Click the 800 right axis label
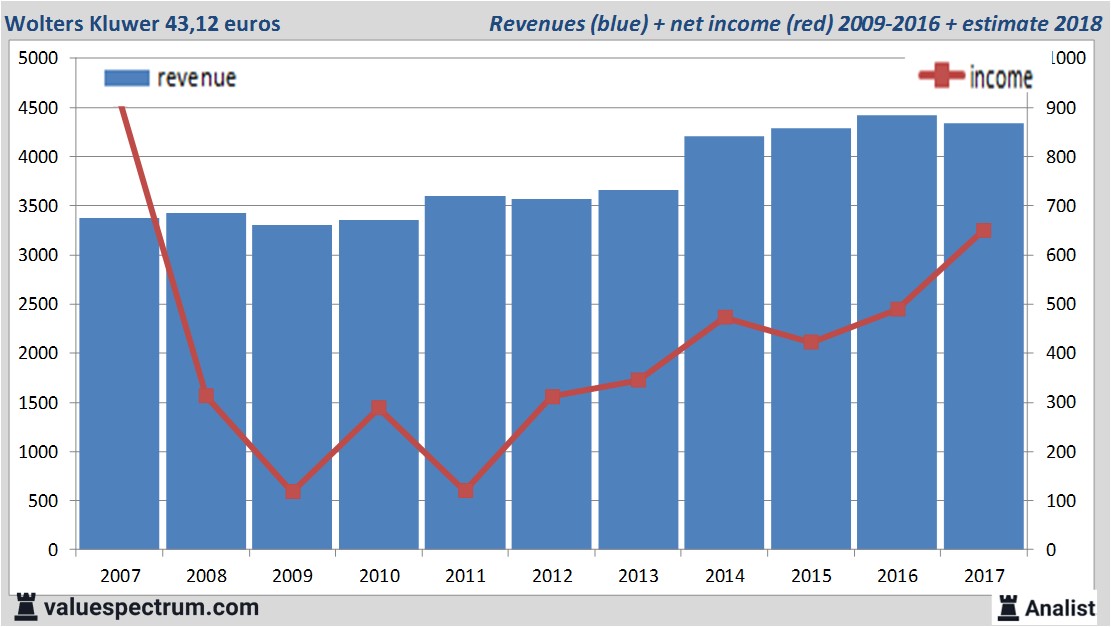 (1061, 157)
